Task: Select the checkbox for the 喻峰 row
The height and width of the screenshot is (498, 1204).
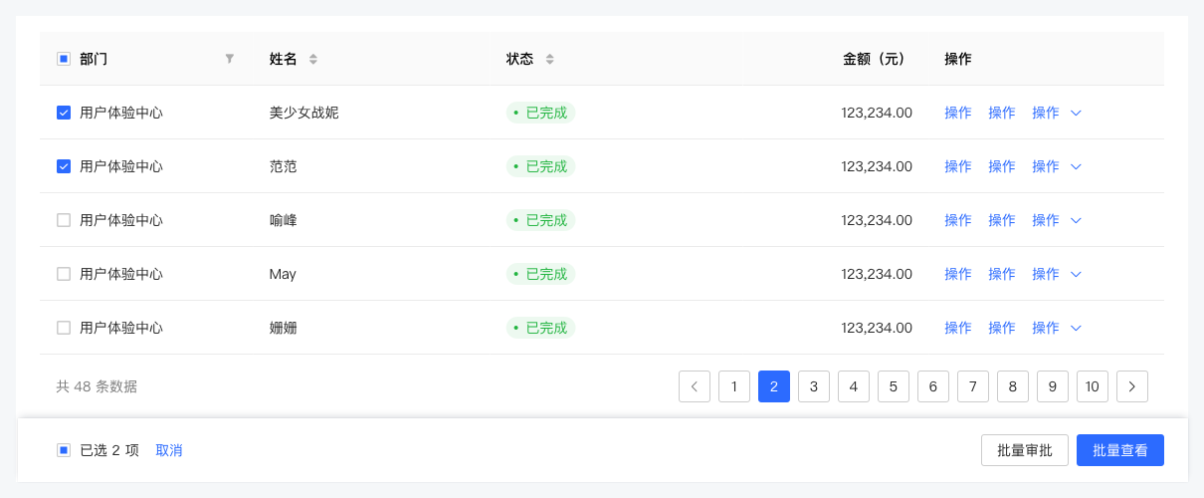Action: pyautogui.click(x=64, y=220)
